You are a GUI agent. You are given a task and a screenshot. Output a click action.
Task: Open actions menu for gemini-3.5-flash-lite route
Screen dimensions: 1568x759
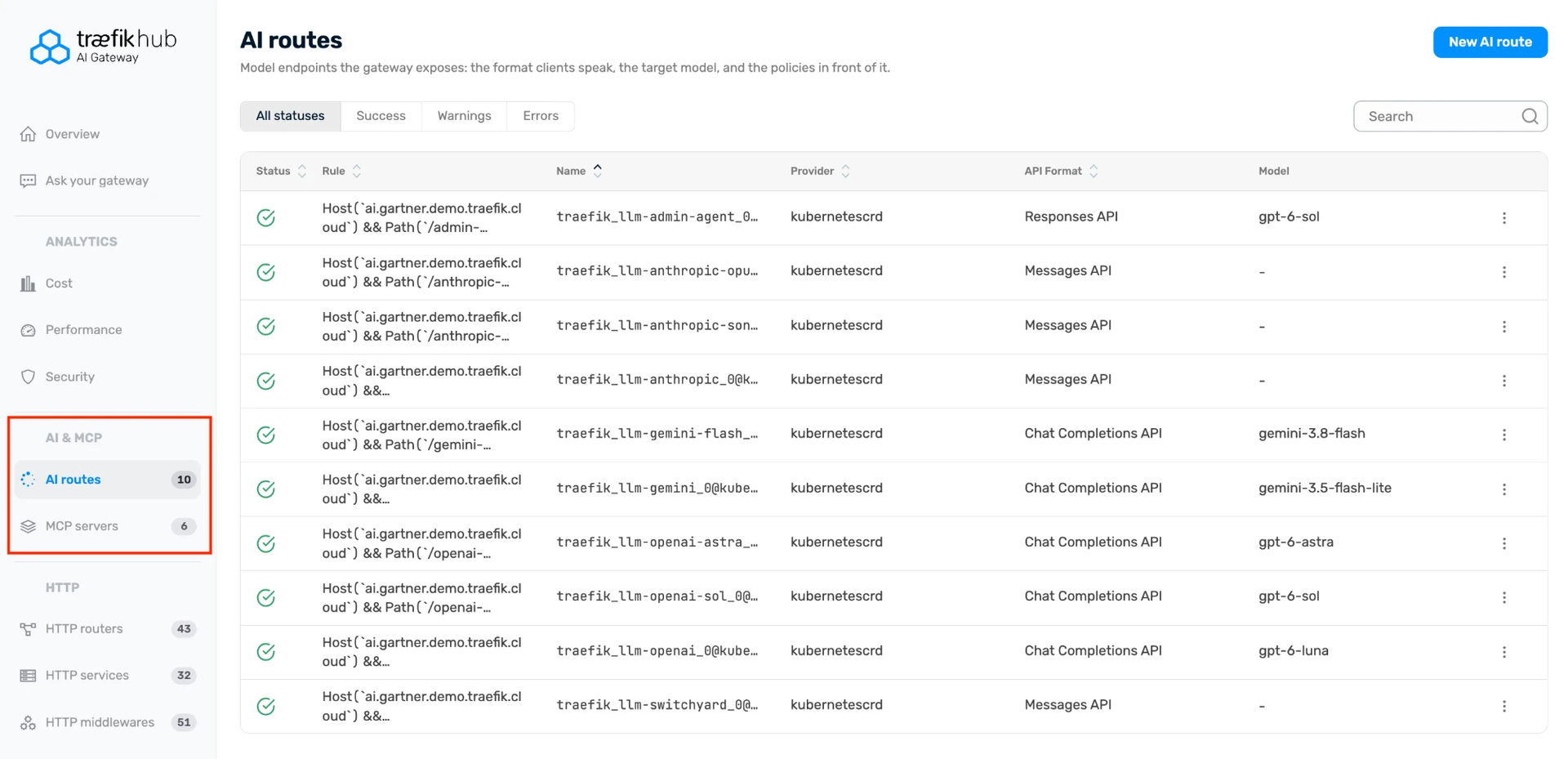click(1504, 489)
